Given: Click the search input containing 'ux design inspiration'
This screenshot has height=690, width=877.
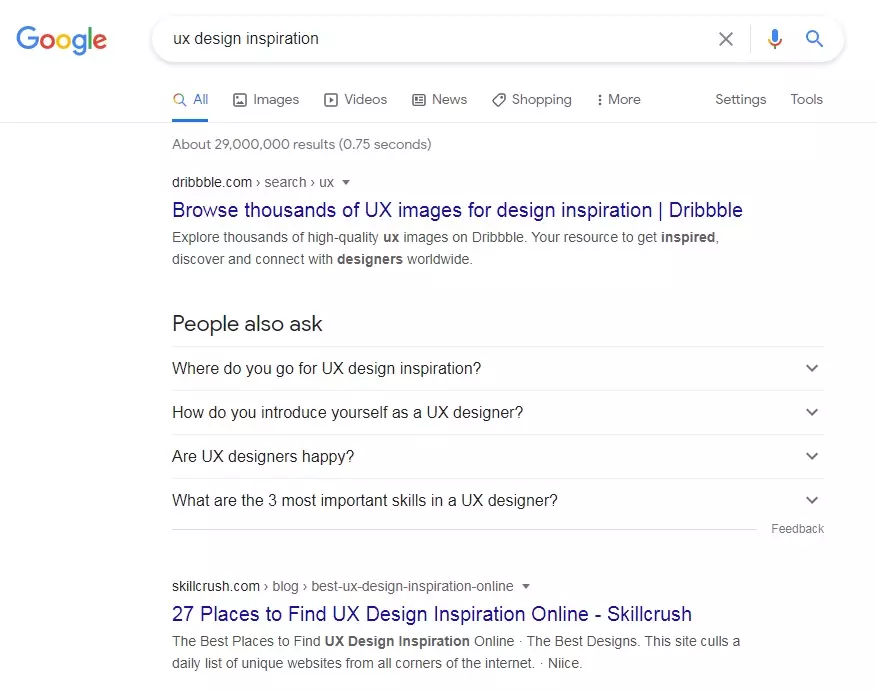Looking at the screenshot, I should (436, 39).
